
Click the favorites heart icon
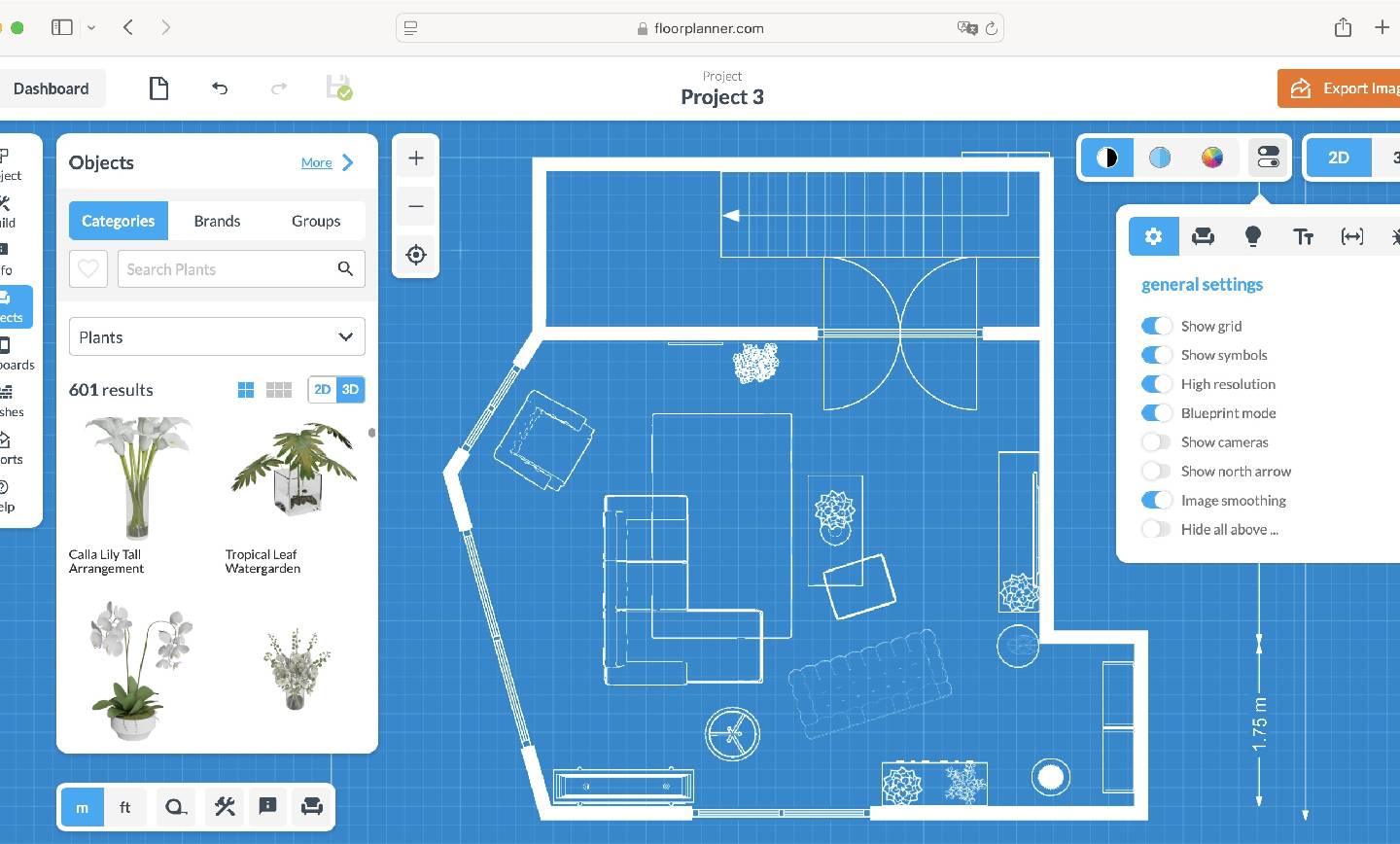point(88,269)
